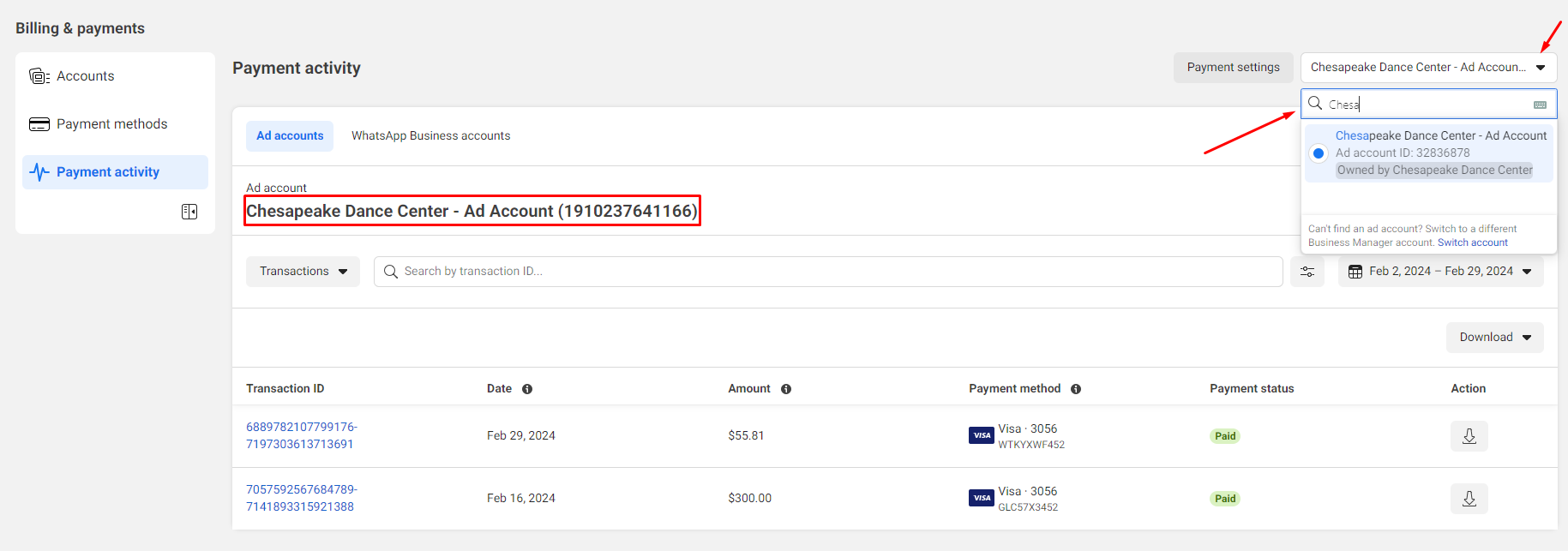Viewport: 1568px width, 551px height.
Task: Click Ad account ID: 32836878 text
Action: (1403, 153)
